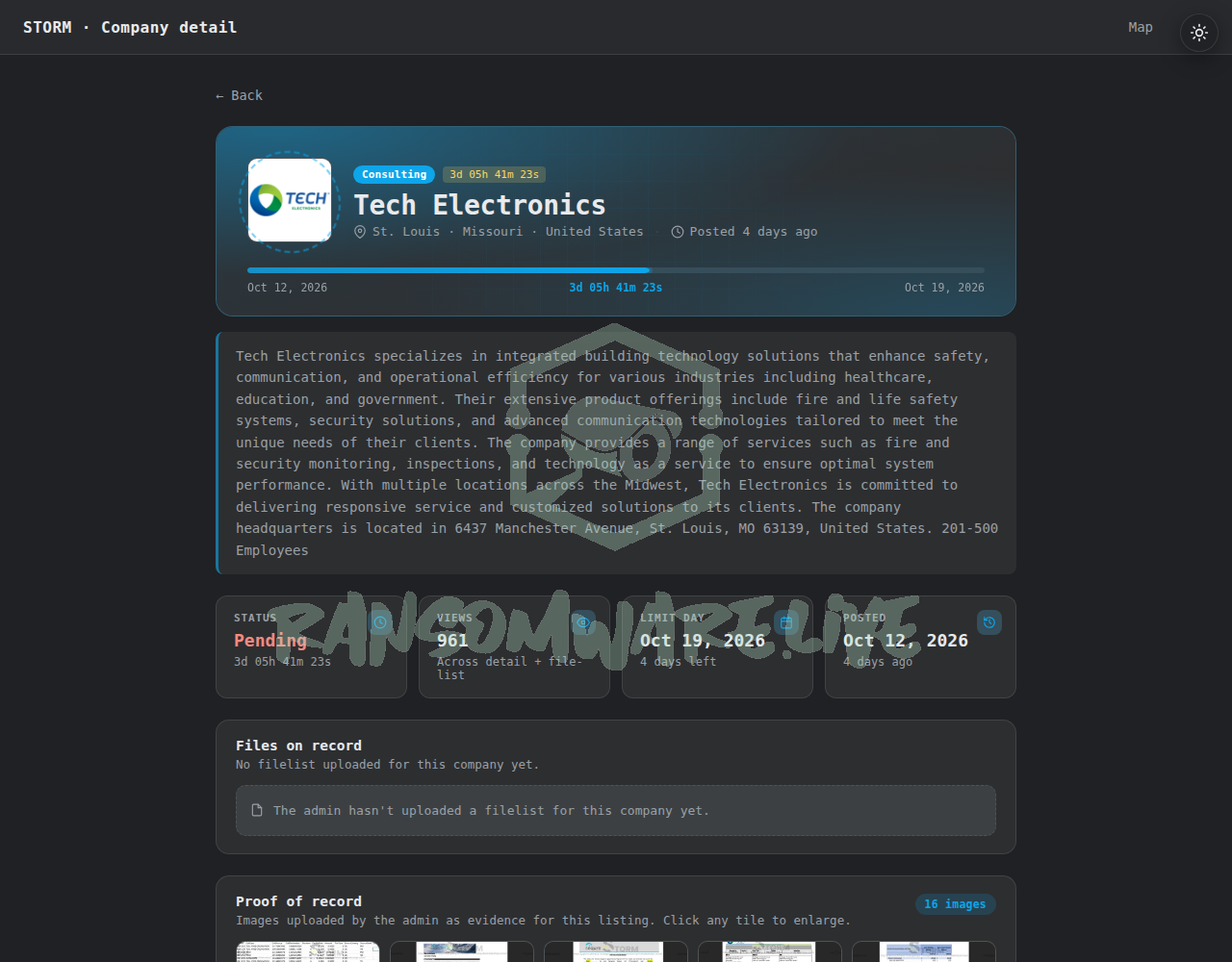Click the Oct 12, 2026 start date under the progress bar

click(x=287, y=288)
